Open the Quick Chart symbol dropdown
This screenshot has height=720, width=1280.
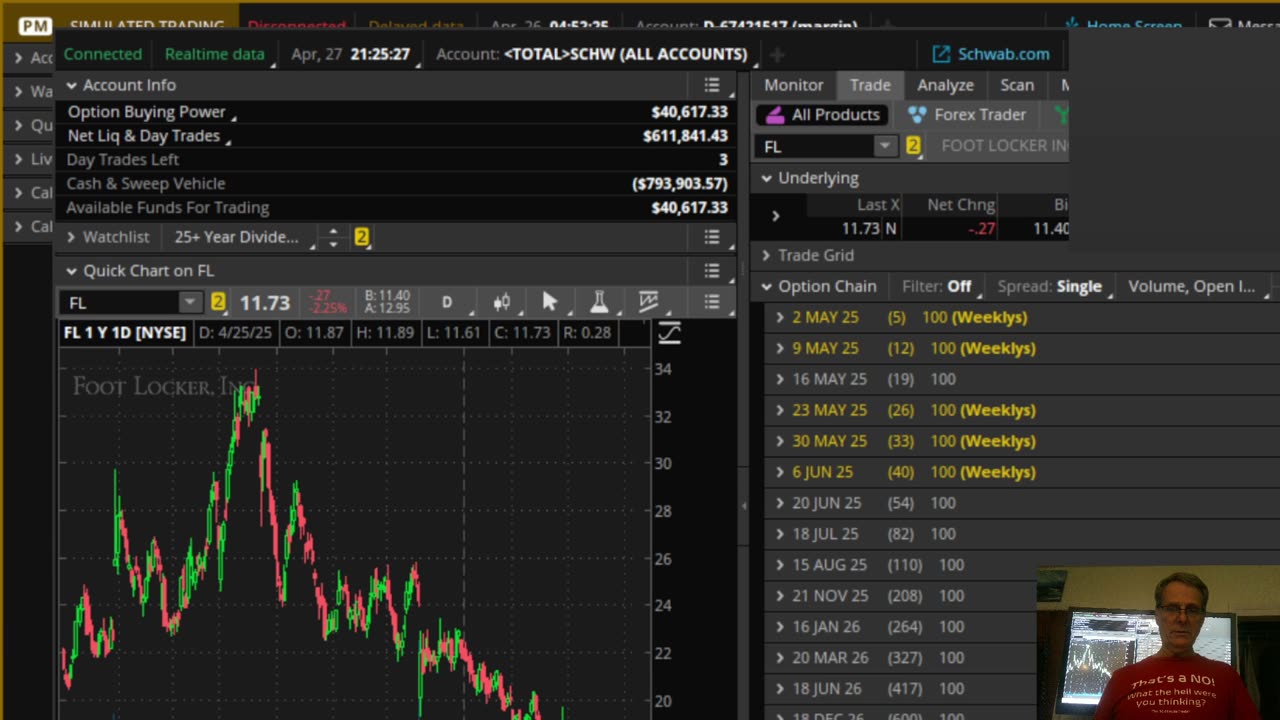click(190, 302)
